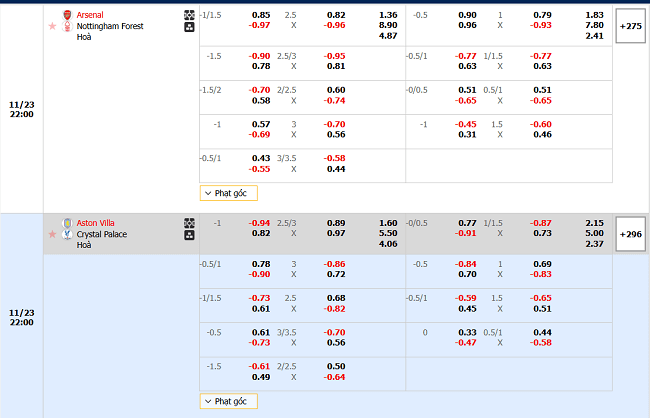The image size is (650, 418).
Task: Open the lower dark icon beside Crystal Palace
Action: (x=189, y=235)
